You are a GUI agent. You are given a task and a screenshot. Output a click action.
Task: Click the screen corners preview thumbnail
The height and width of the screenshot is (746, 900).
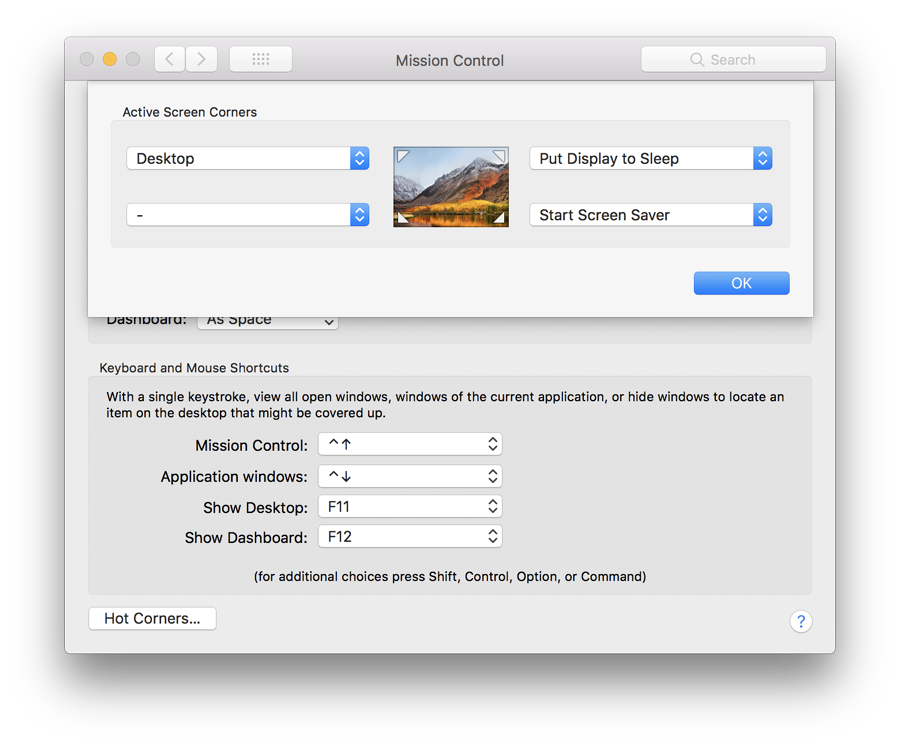pos(451,187)
